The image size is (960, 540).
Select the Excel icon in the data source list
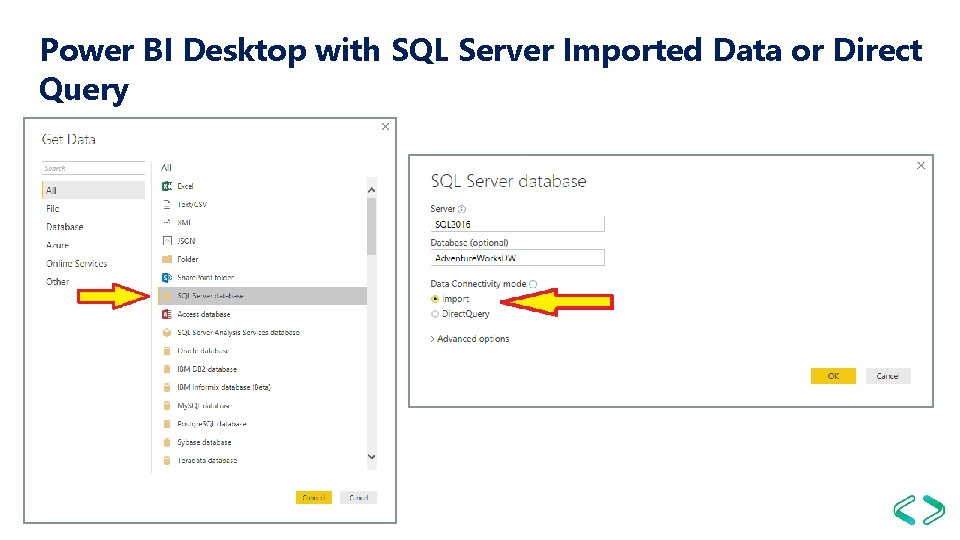[167, 186]
